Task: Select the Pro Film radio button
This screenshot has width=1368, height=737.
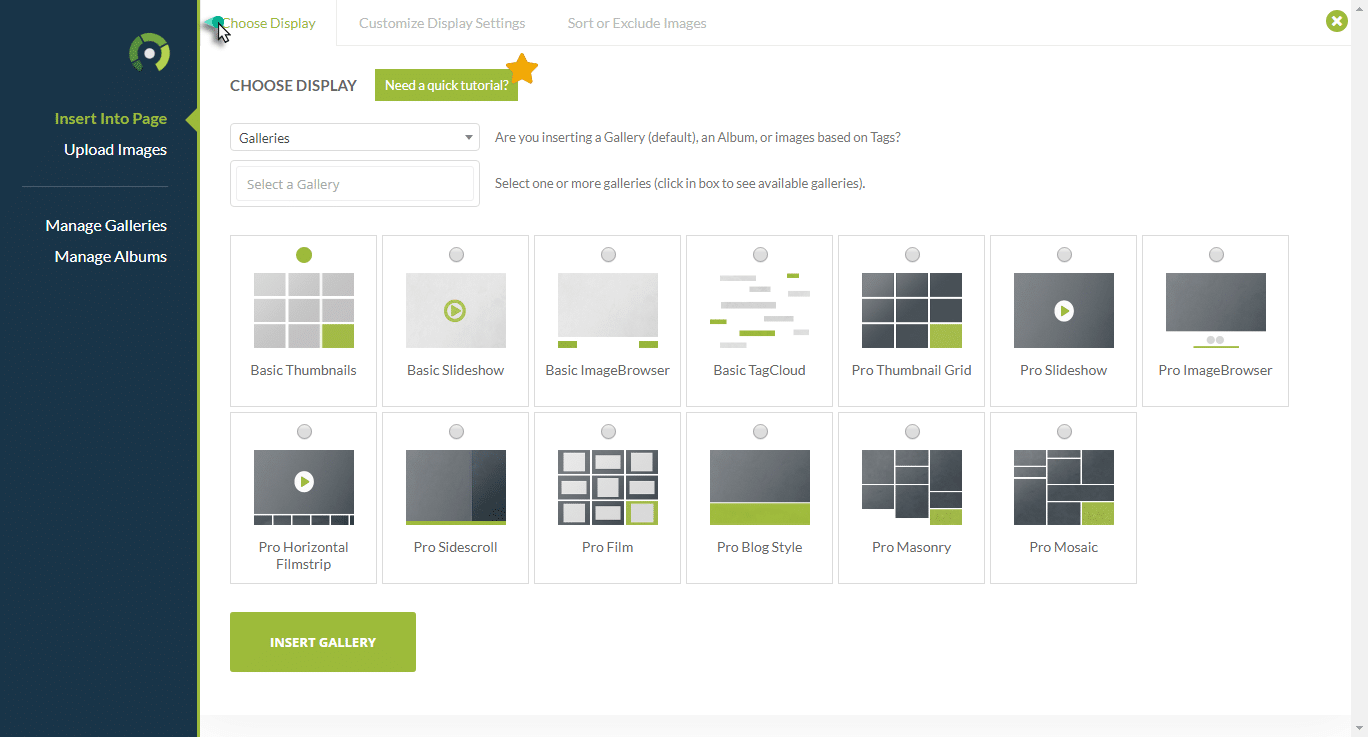Action: tap(608, 432)
